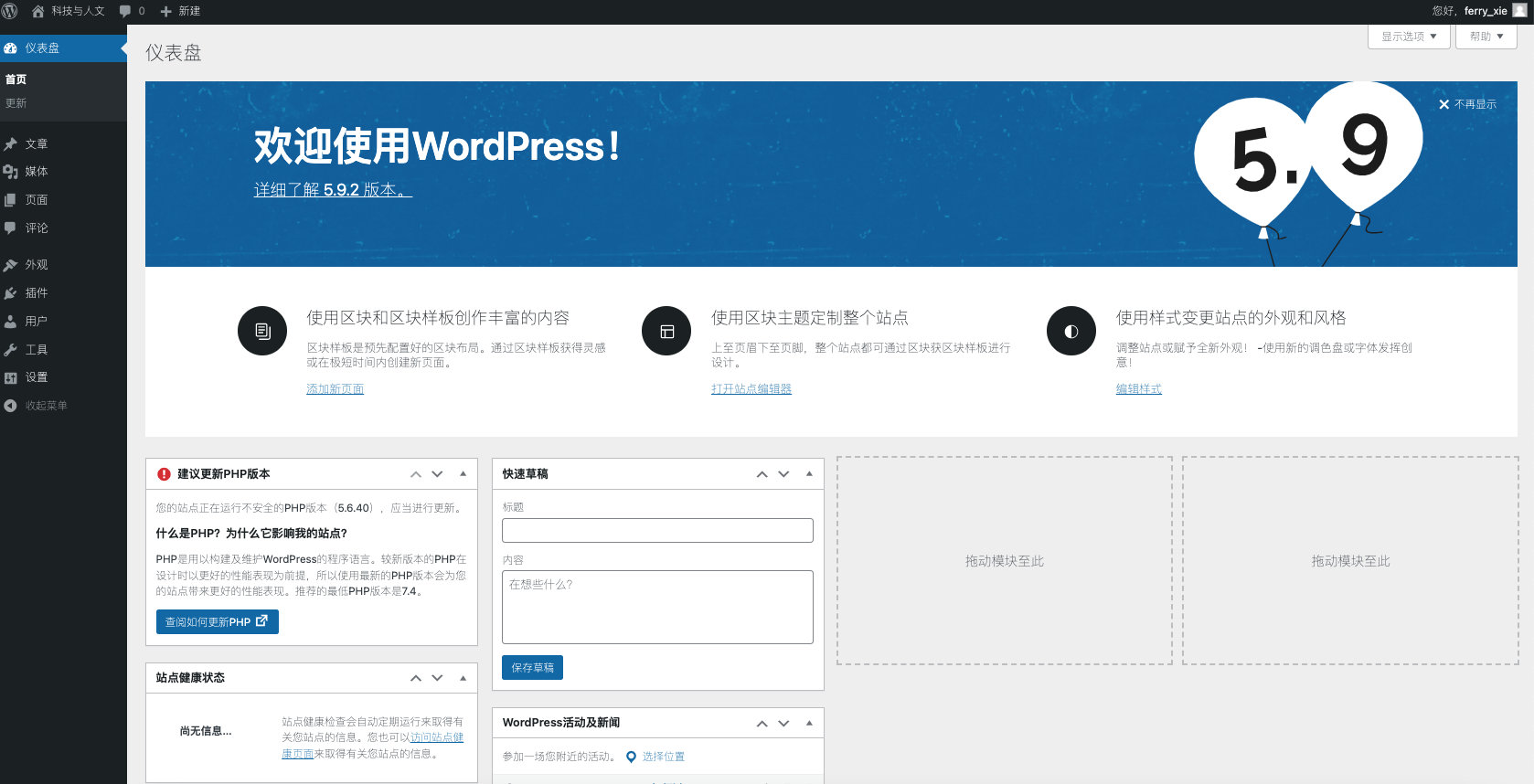Open the 文章 (Posts) menu
The height and width of the screenshot is (784, 1534).
point(37,144)
